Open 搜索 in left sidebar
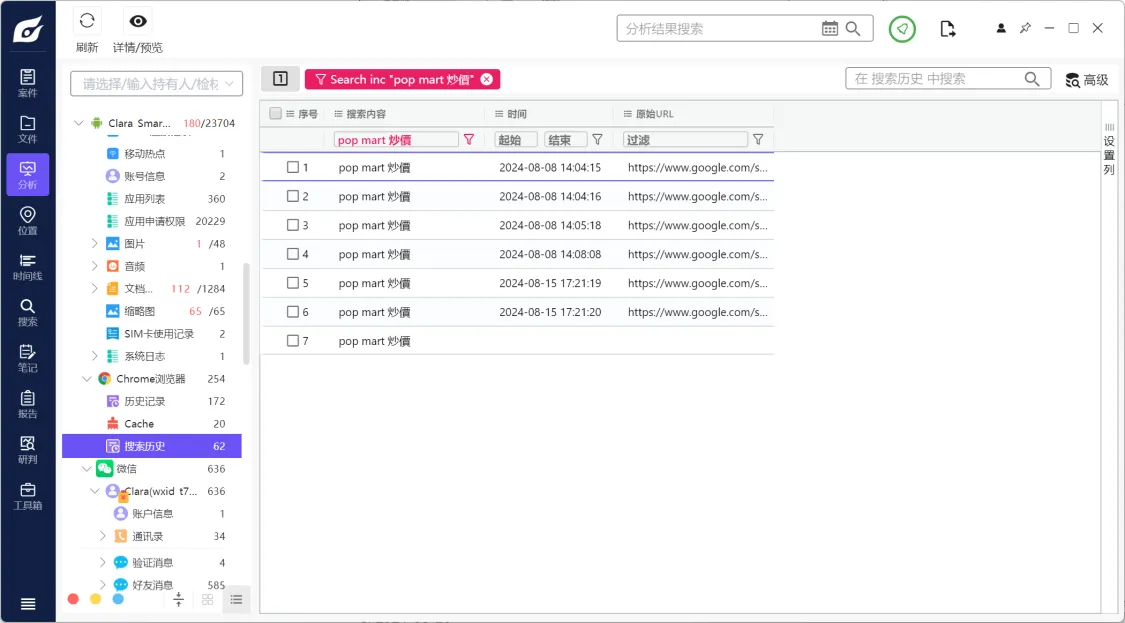 [27, 313]
